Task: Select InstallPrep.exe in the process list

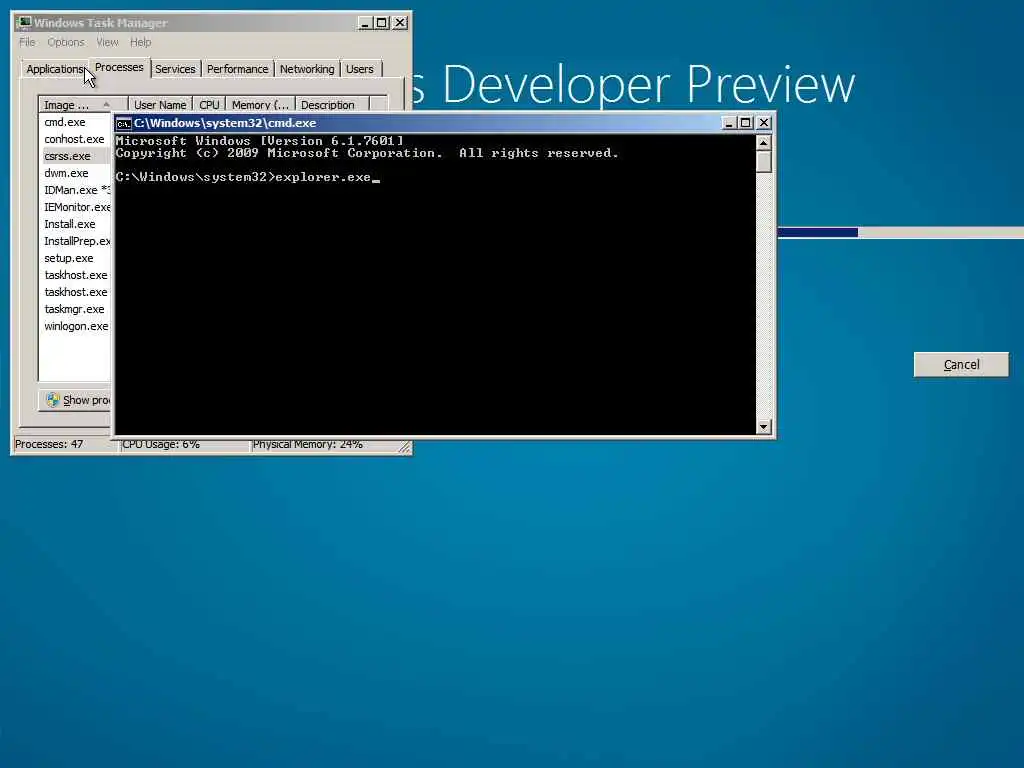Action: click(74, 241)
